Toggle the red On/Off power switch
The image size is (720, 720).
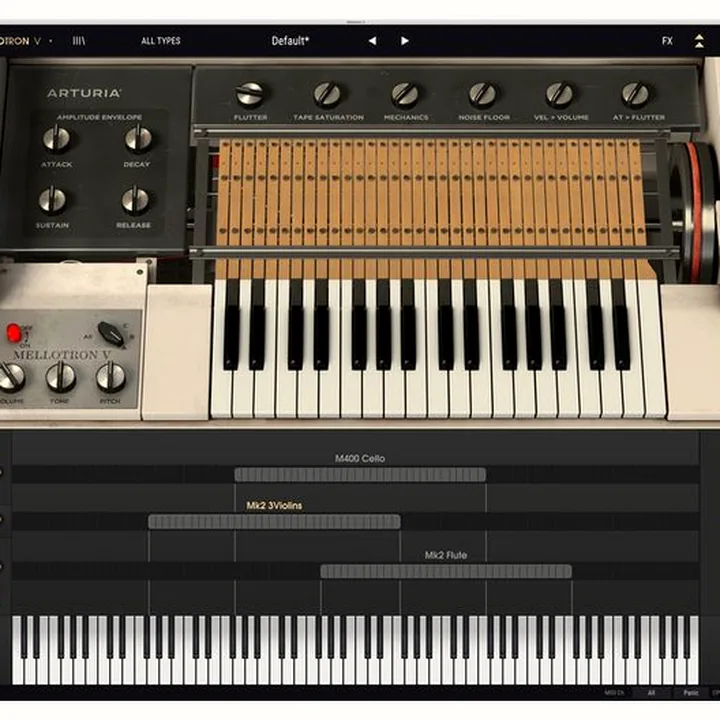click(x=14, y=333)
